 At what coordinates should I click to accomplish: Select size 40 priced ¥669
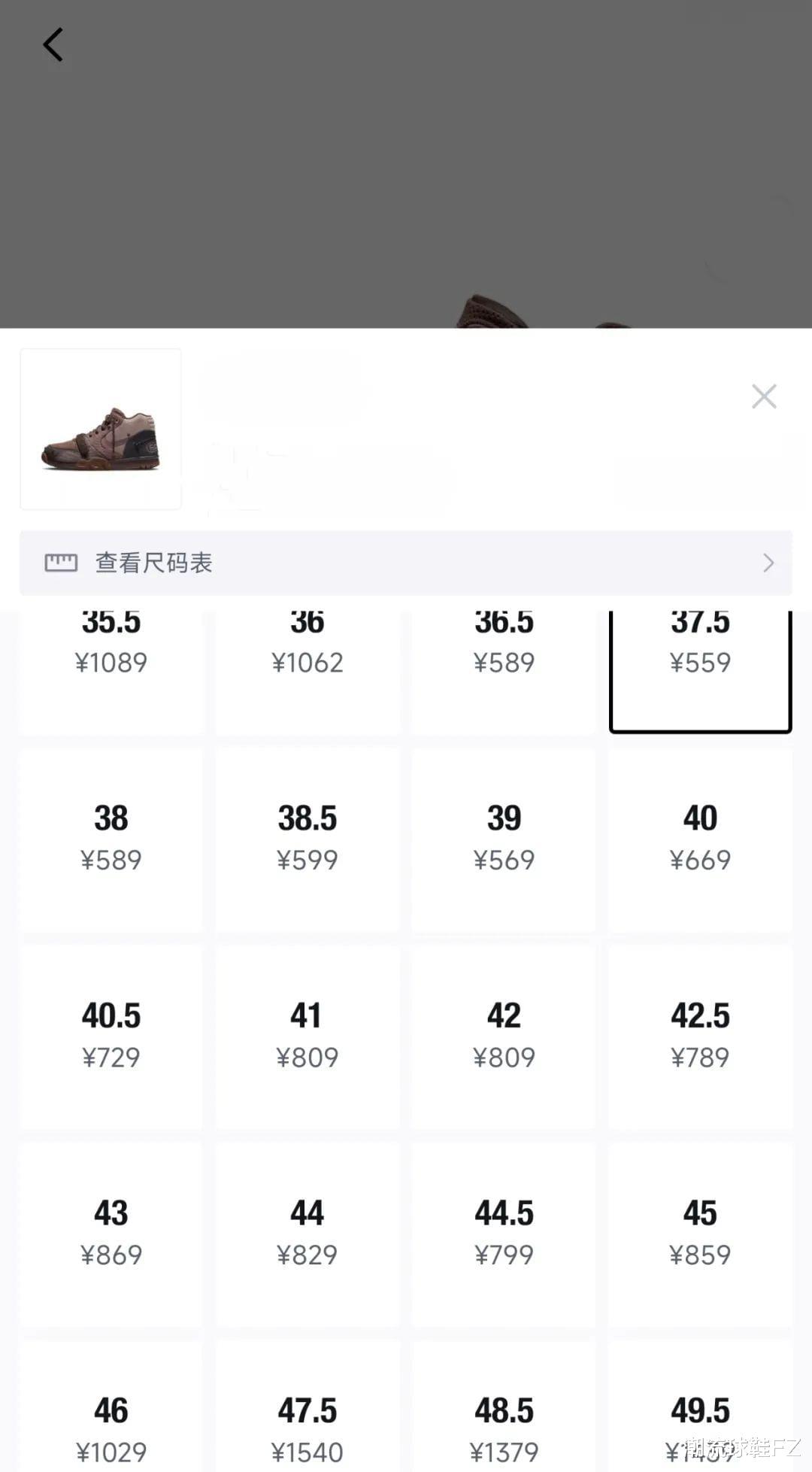[700, 840]
